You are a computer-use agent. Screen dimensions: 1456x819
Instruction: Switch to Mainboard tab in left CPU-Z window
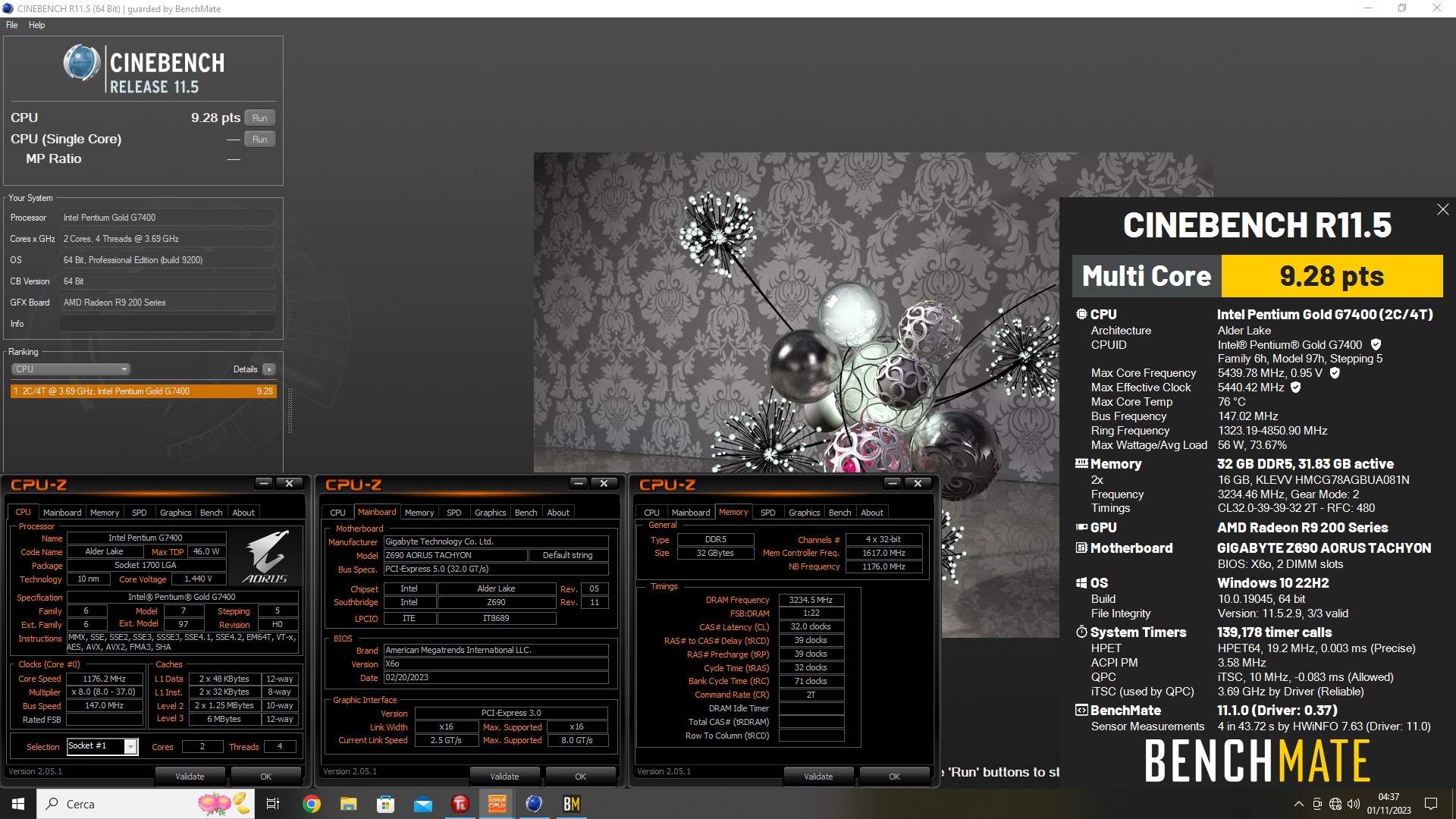click(61, 513)
